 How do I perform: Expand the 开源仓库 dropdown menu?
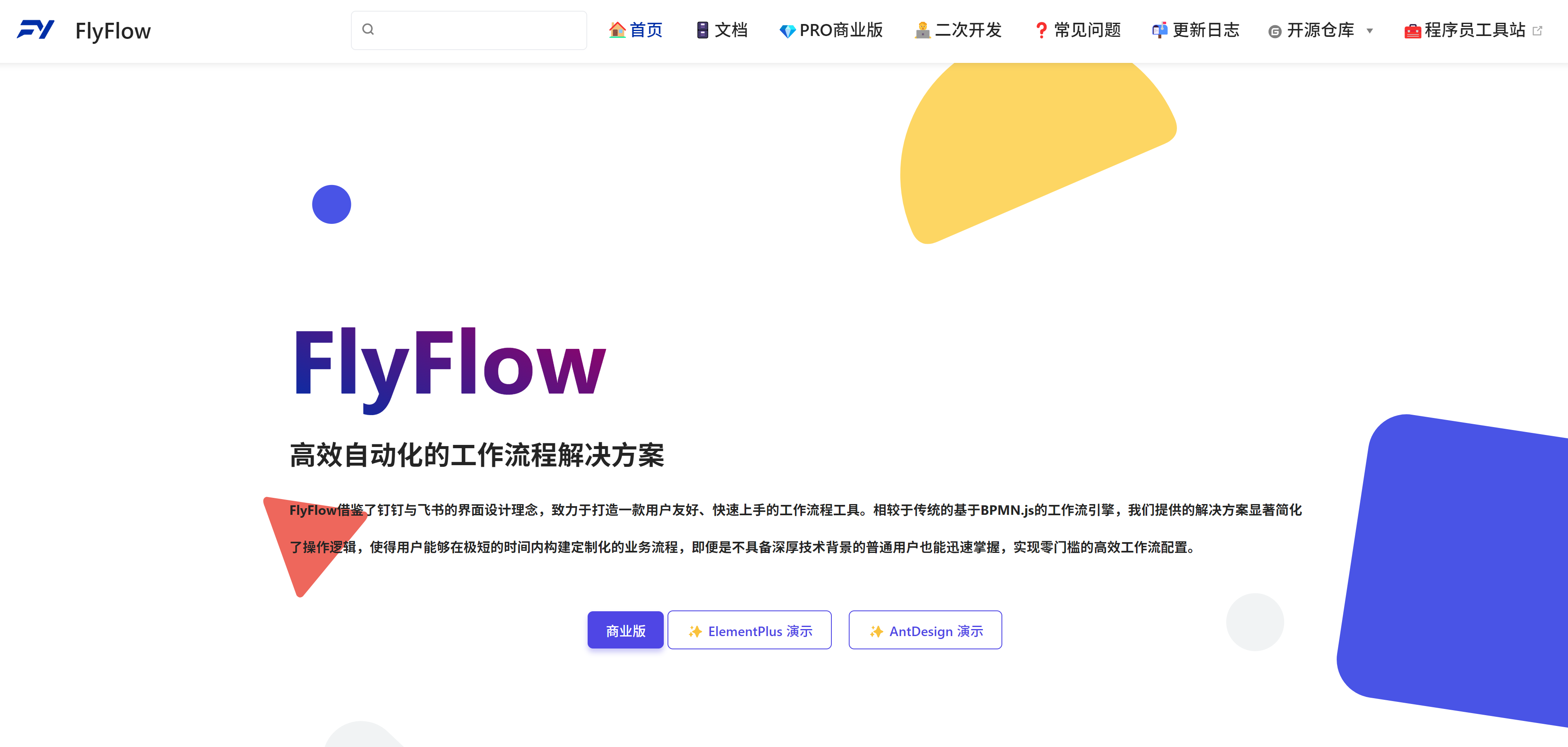pyautogui.click(x=1321, y=31)
